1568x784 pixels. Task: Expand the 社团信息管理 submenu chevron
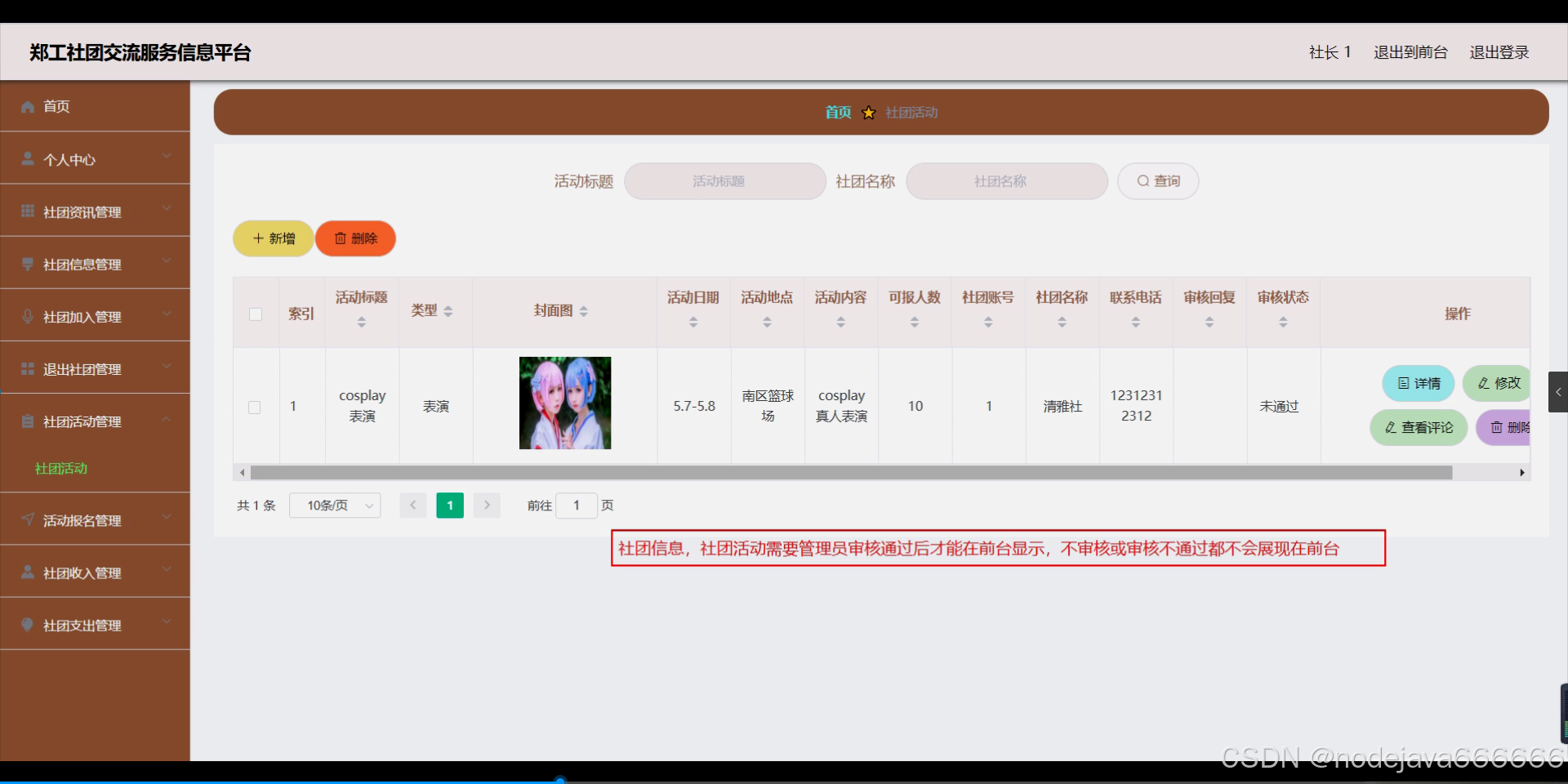tap(167, 261)
